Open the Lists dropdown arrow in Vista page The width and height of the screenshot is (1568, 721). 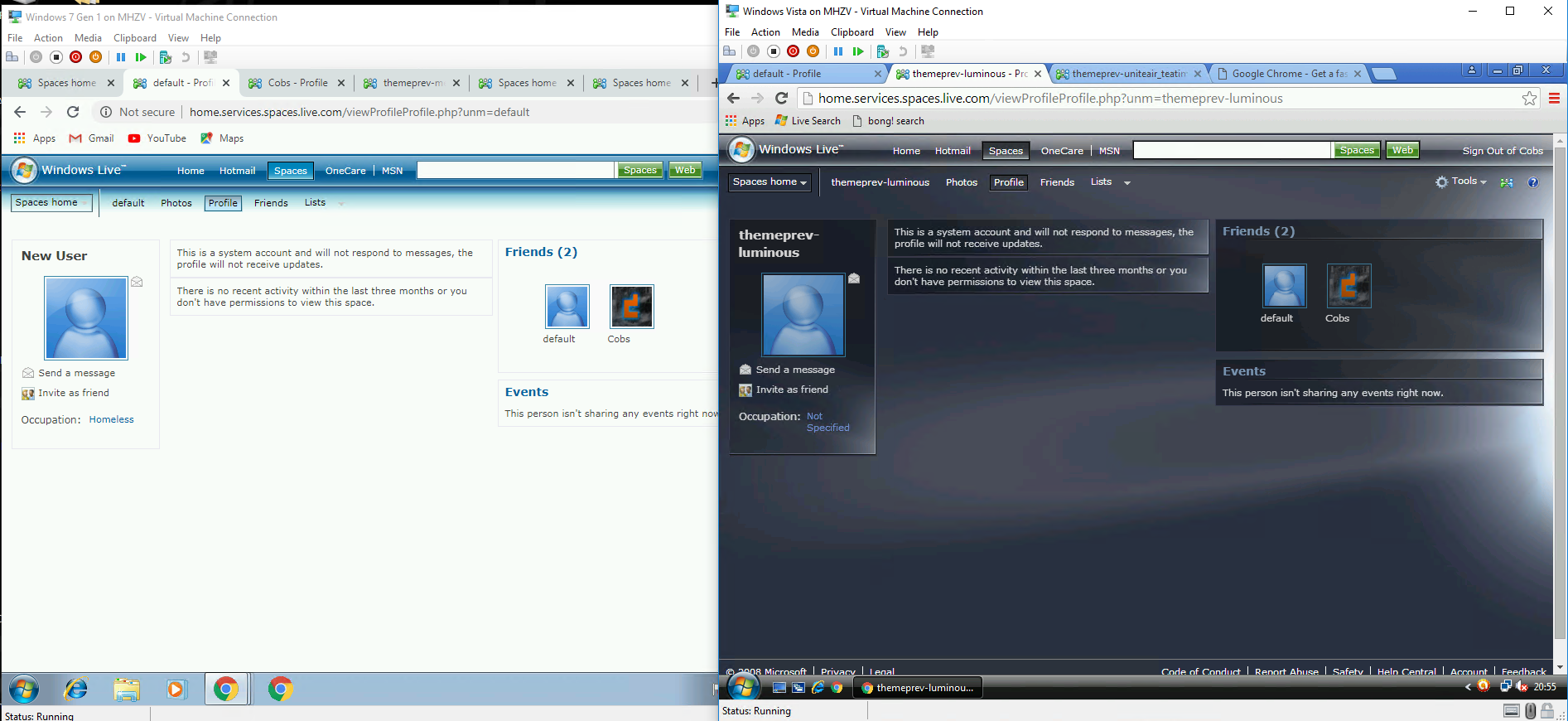(x=1127, y=183)
